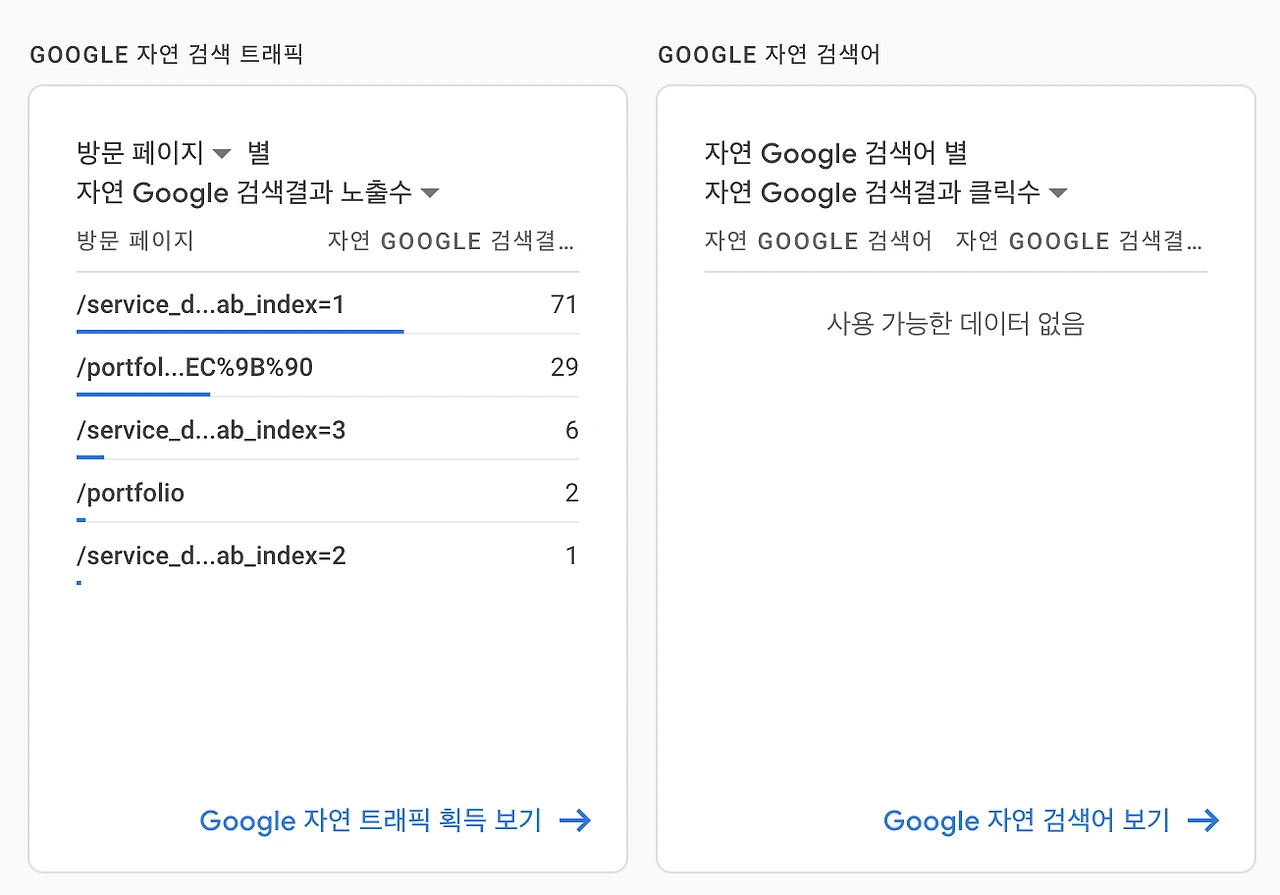Expand the 자연 Google 검색결과 노출수 metric dropdown

pos(430,193)
